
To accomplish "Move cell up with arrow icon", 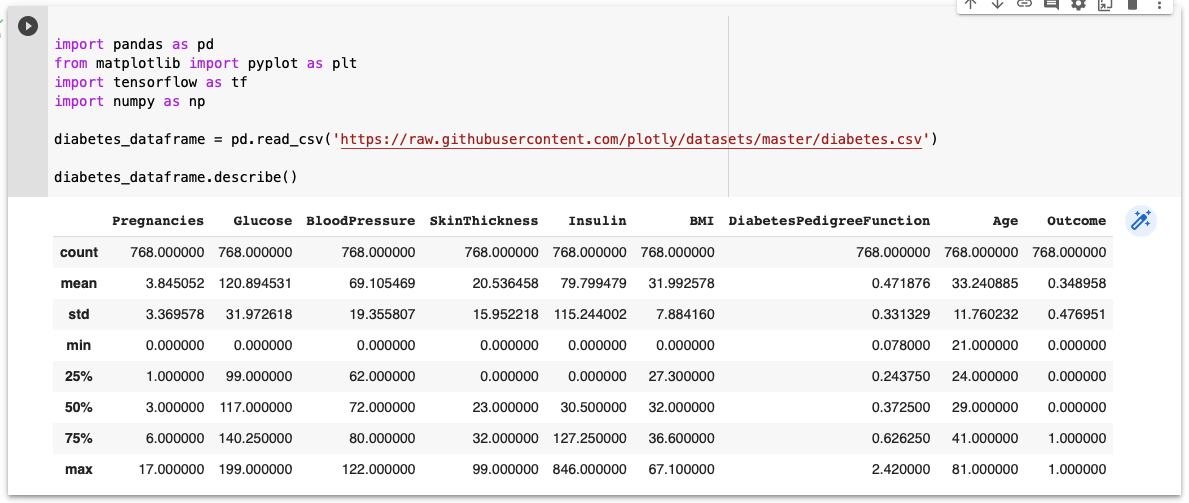I will tap(970, 4).
